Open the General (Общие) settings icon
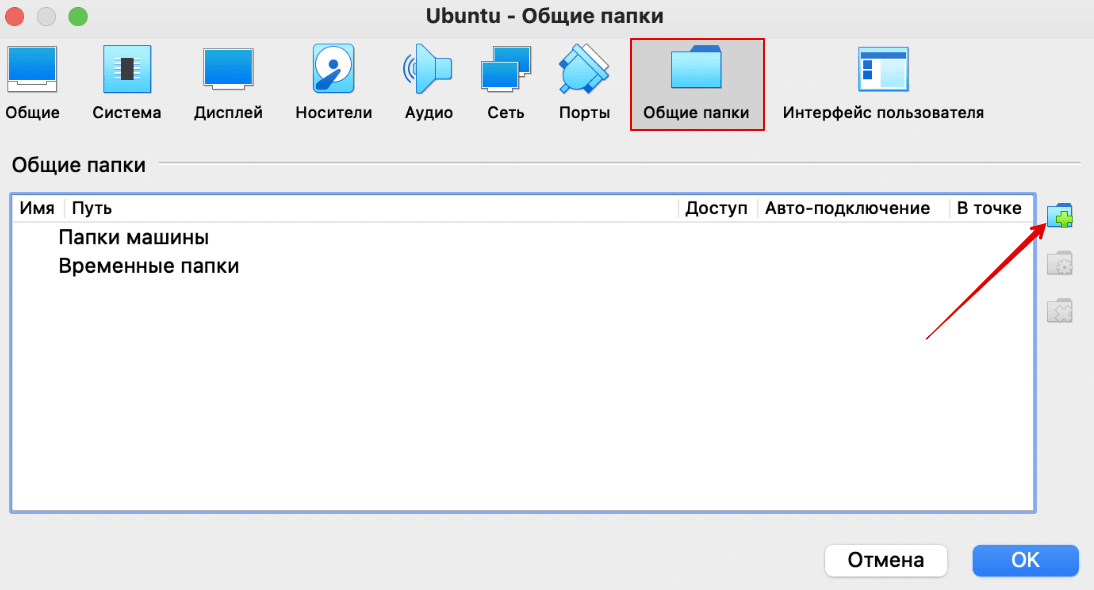Image resolution: width=1094 pixels, height=590 pixels. point(33,70)
